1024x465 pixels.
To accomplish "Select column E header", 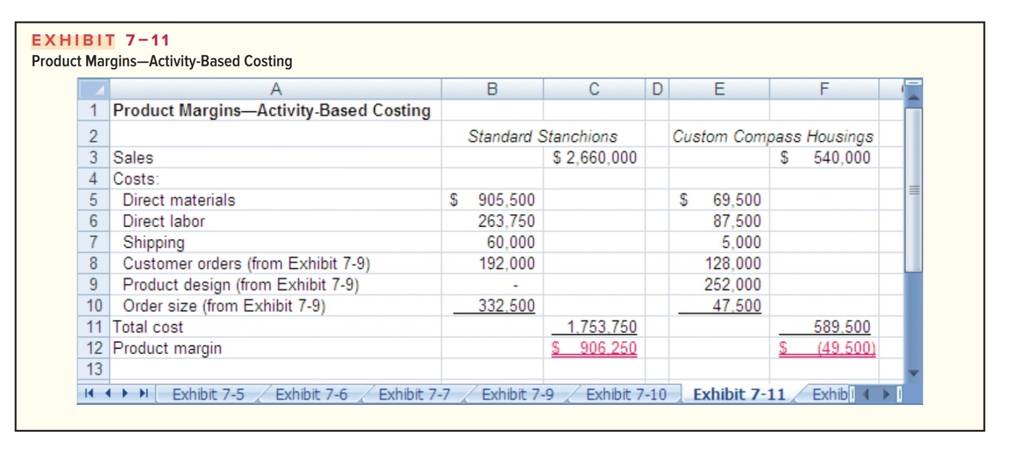I will [x=718, y=89].
